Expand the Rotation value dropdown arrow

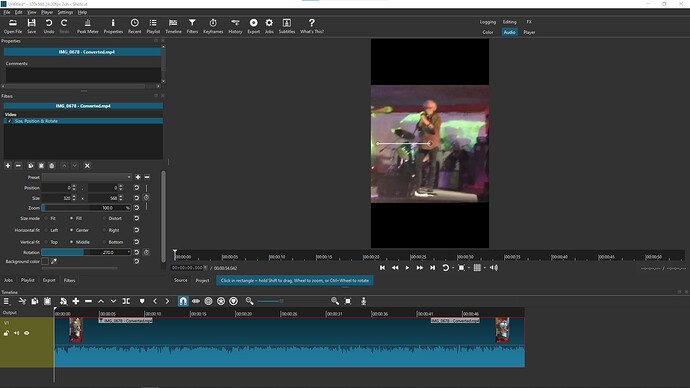click(128, 252)
